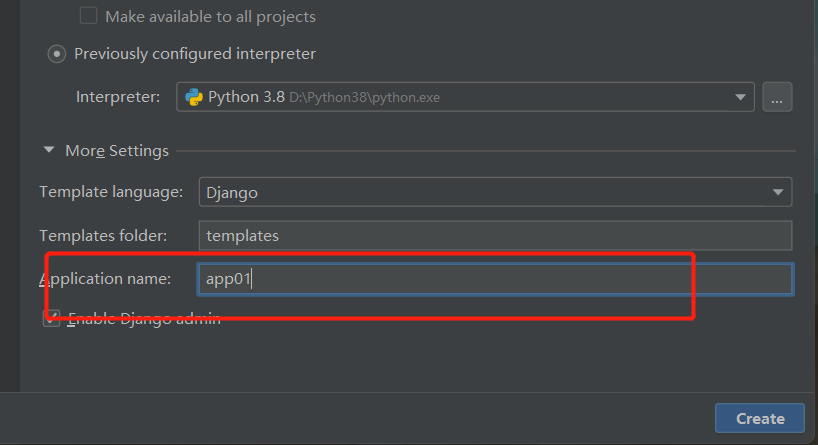
Task: Click the Templates folder label
Action: click(x=103, y=236)
